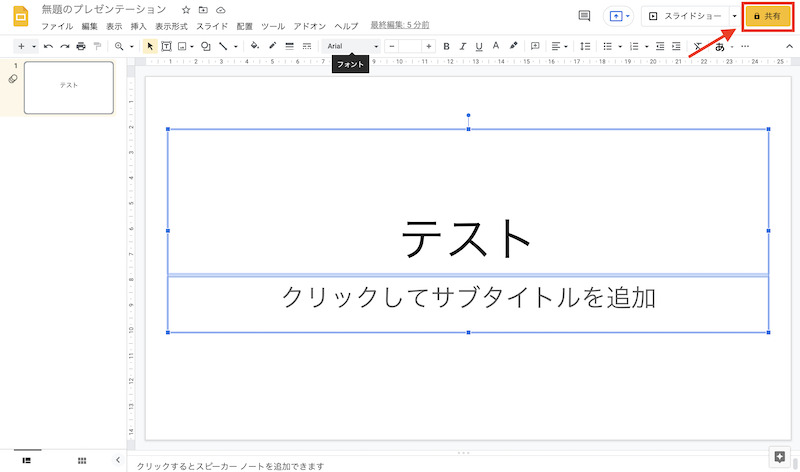Toggle underline formatting
800x472 pixels.
479,46
